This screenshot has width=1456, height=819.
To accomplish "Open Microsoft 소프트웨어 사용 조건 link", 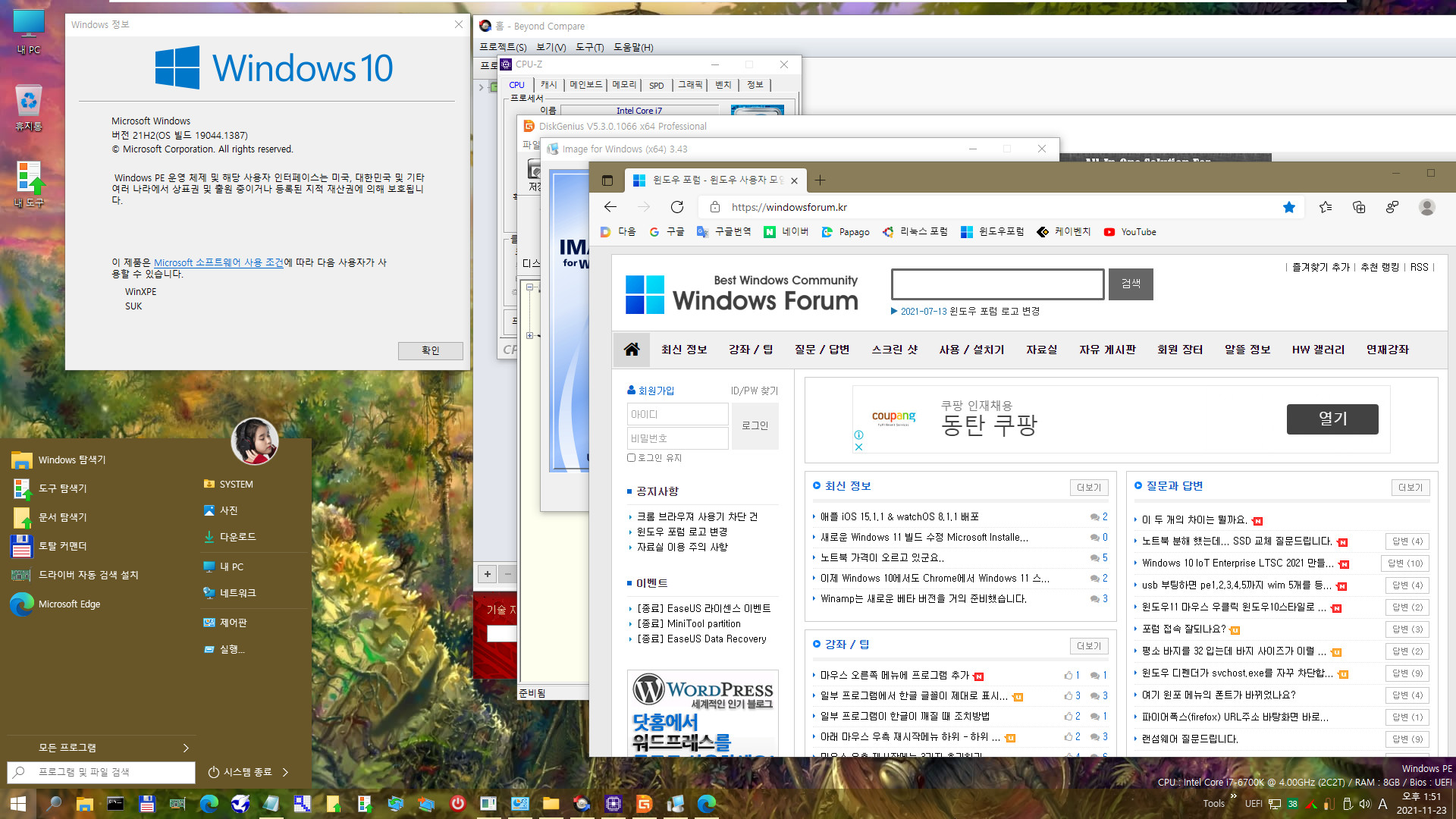I will click(x=218, y=262).
